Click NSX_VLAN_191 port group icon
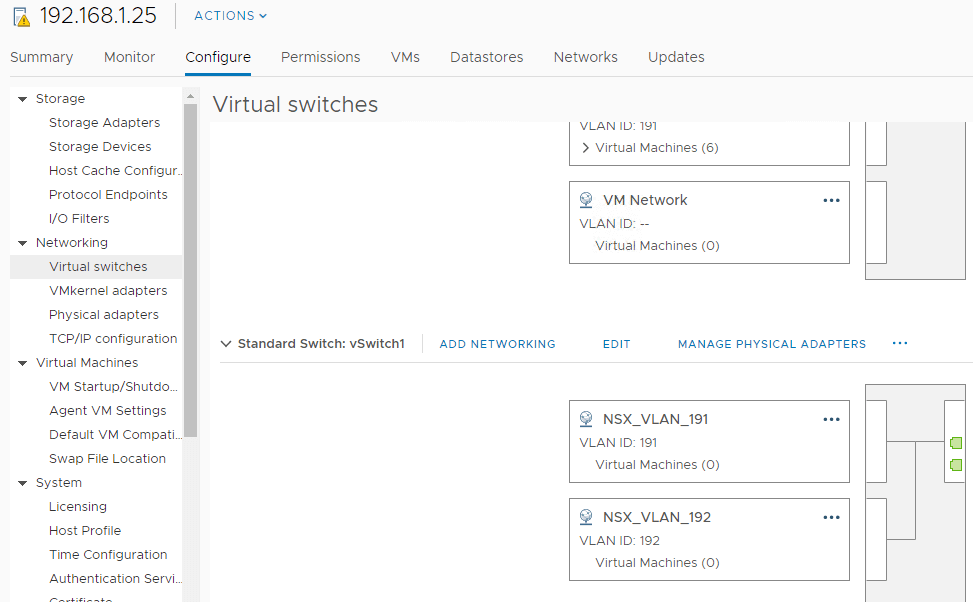 coord(586,419)
